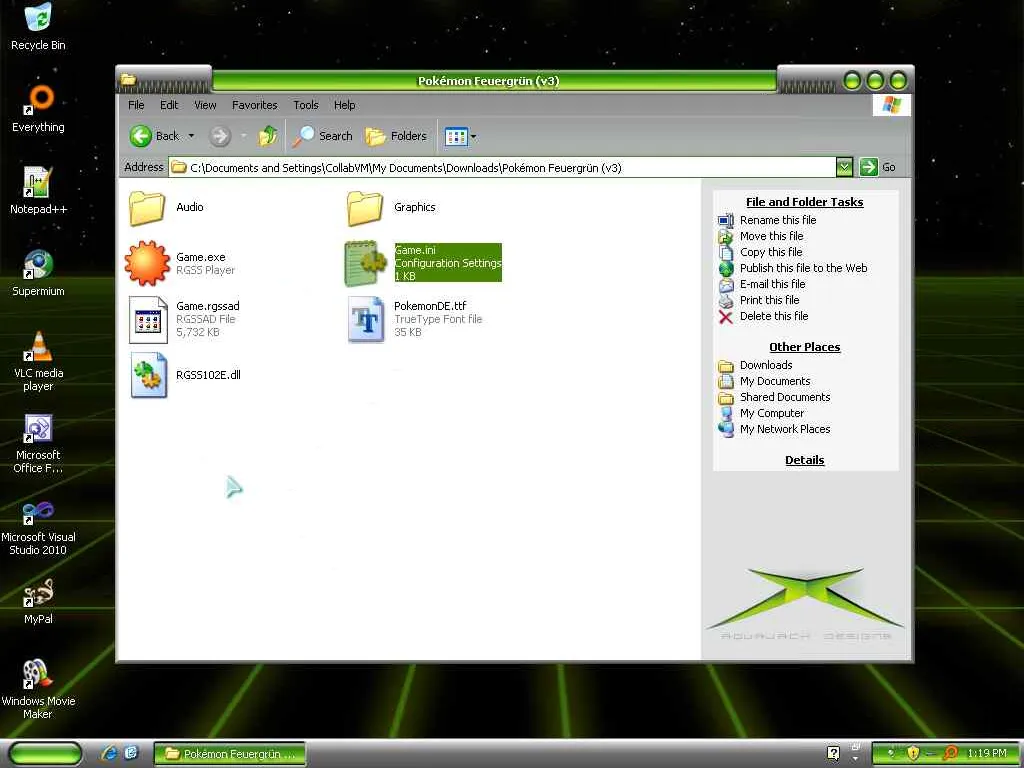Click the Rename this file icon
Screen dimensions: 1024x768
[x=726, y=221]
